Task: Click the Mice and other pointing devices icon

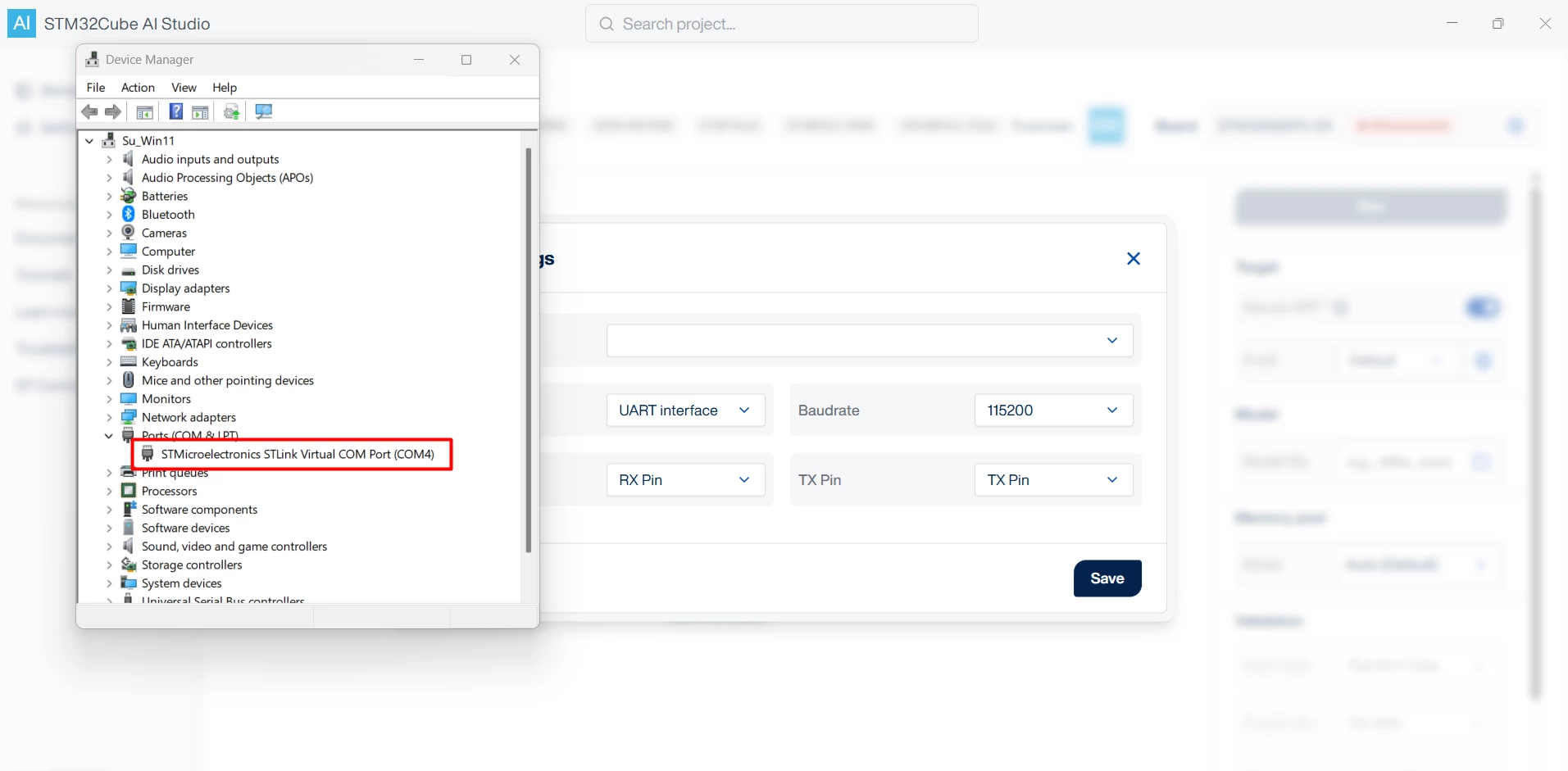Action: point(129,380)
